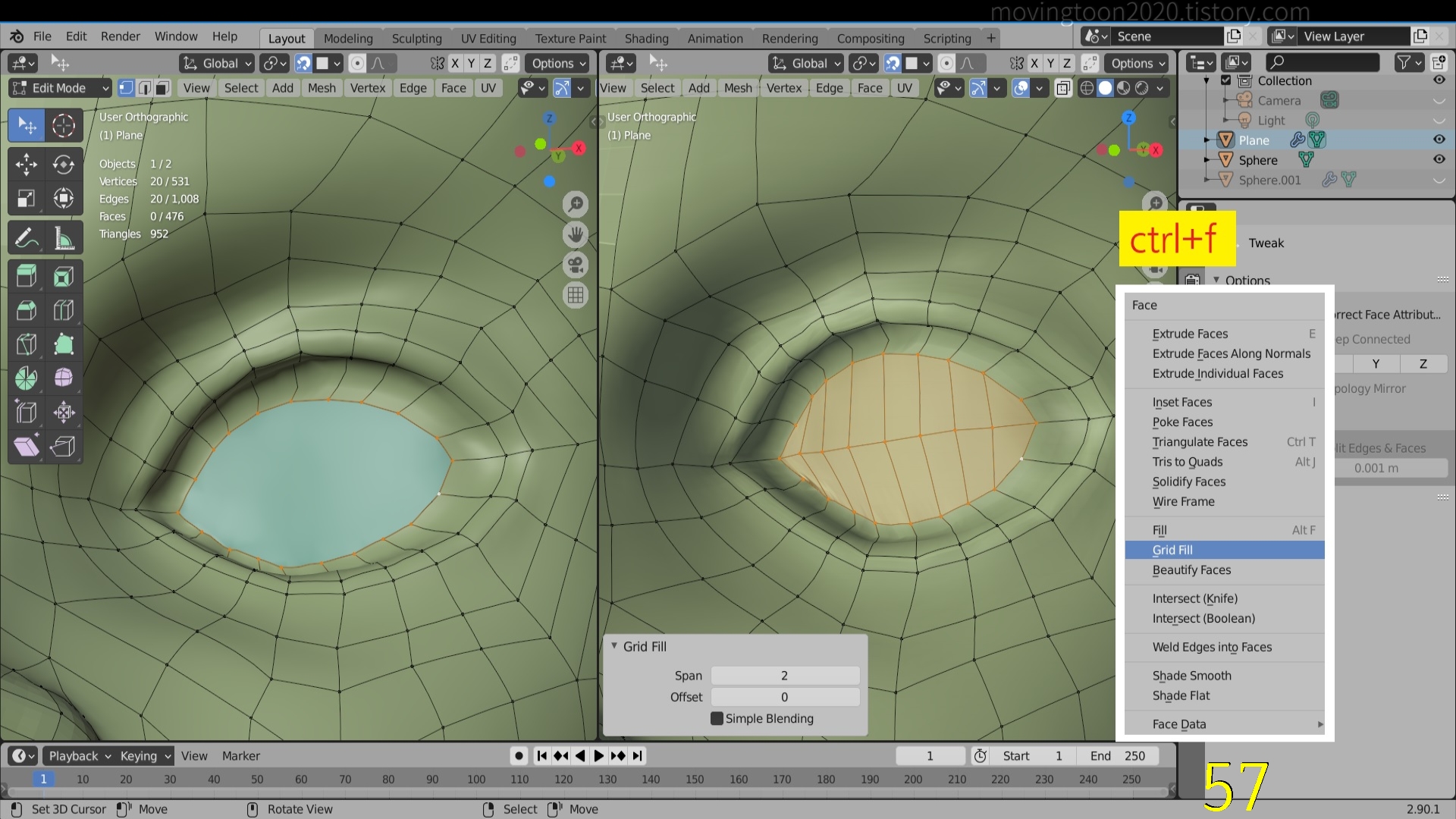Screen dimensions: 1456x819
Task: Select the Scale tool
Action: 27,199
